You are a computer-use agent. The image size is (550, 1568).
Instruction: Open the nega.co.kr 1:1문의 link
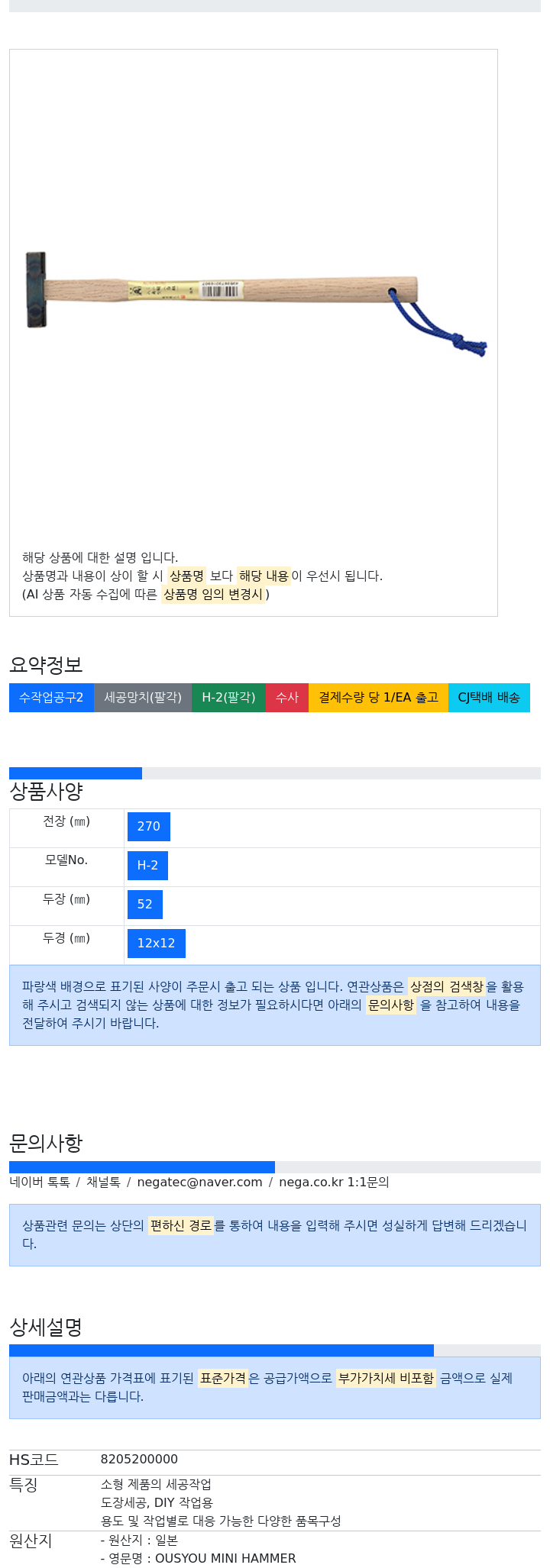(x=334, y=1182)
